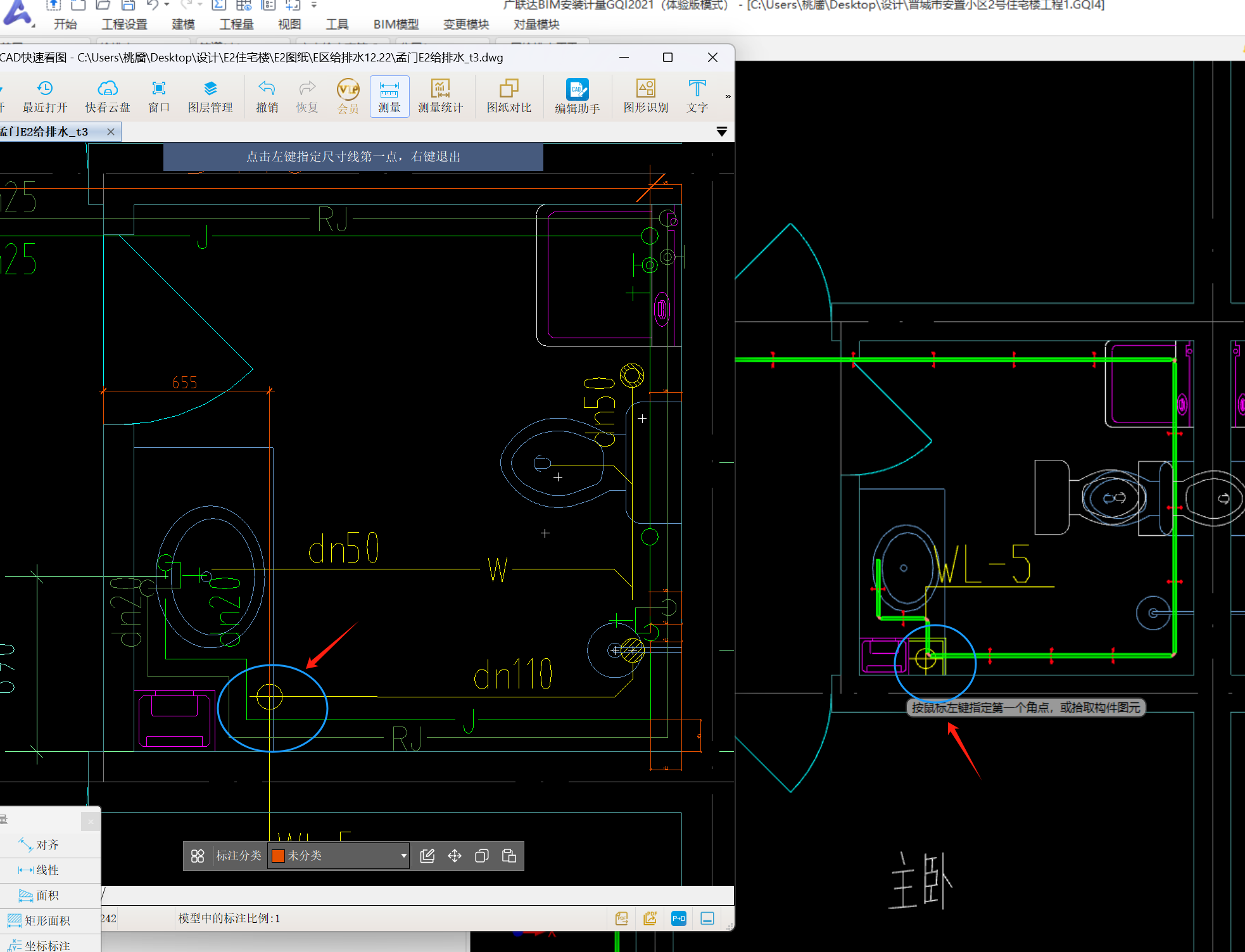
Task: Open 快看云盘 cloud drive
Action: click(x=108, y=97)
